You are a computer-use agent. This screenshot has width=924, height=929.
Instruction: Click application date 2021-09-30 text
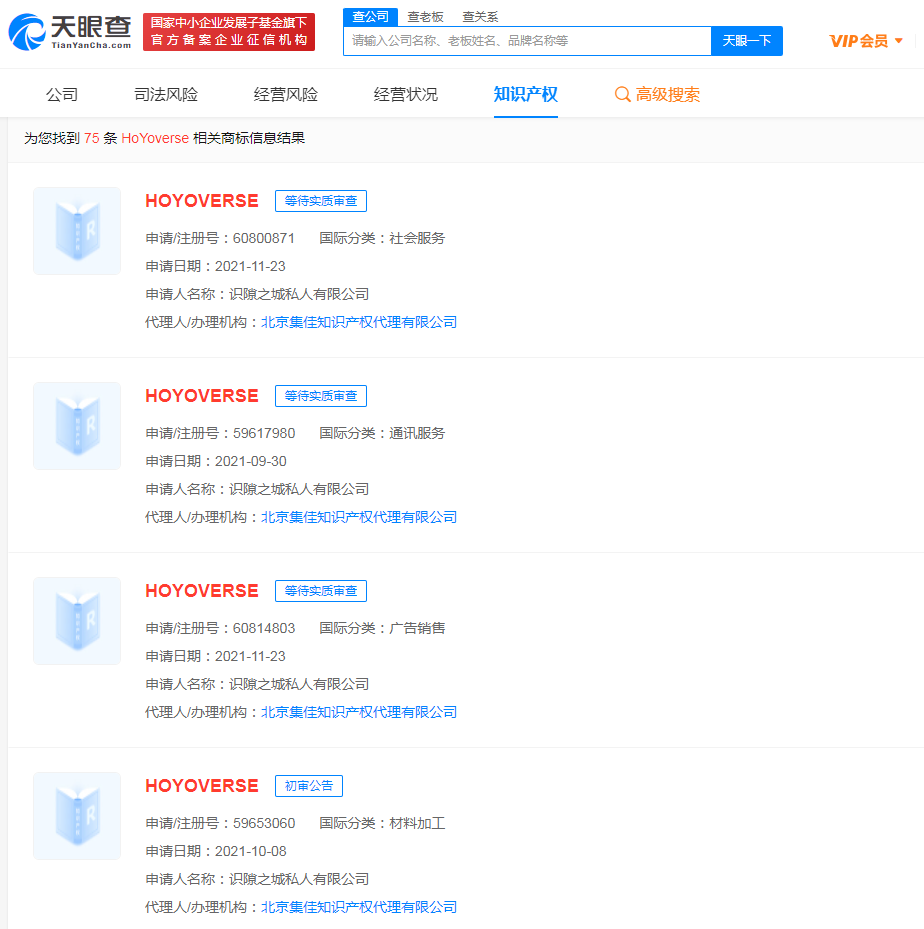251,461
